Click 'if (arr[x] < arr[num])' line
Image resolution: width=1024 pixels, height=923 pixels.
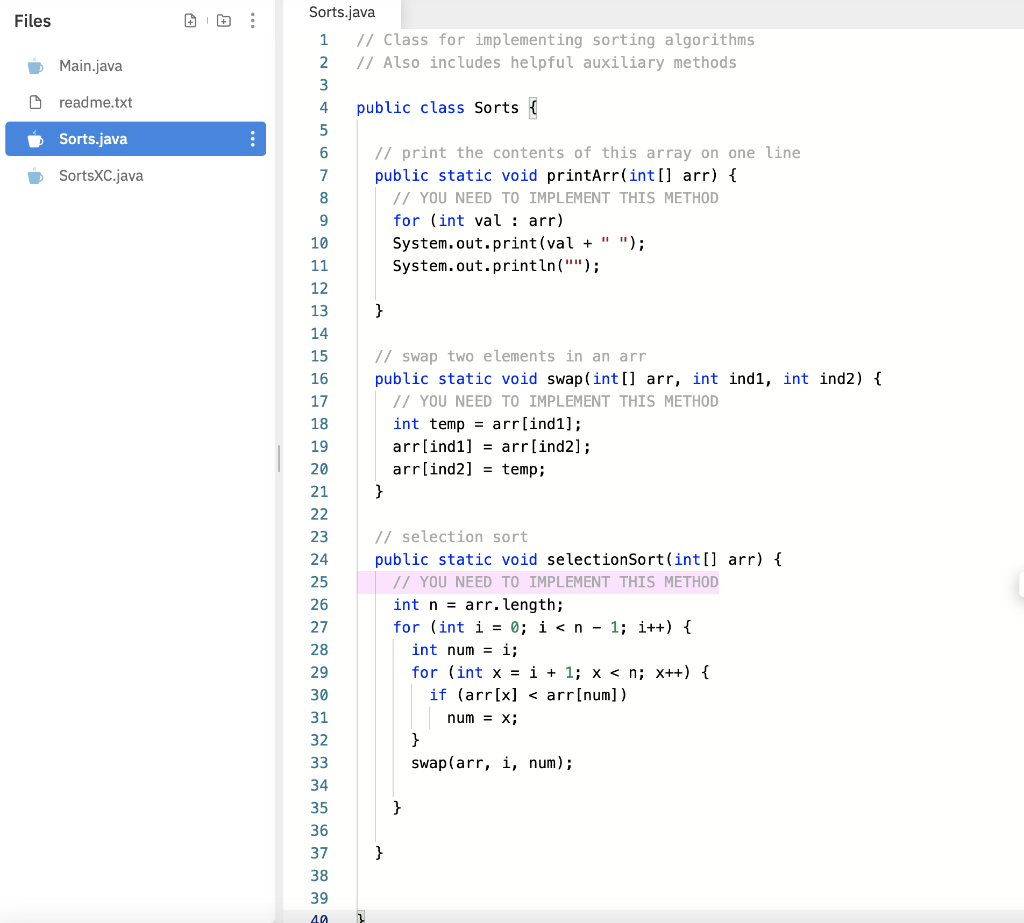click(528, 695)
